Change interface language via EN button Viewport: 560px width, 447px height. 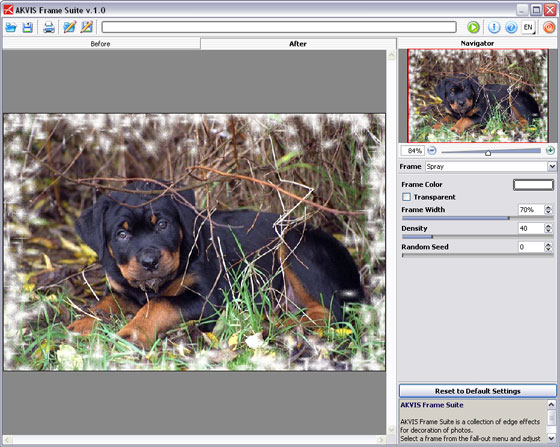tap(528, 27)
